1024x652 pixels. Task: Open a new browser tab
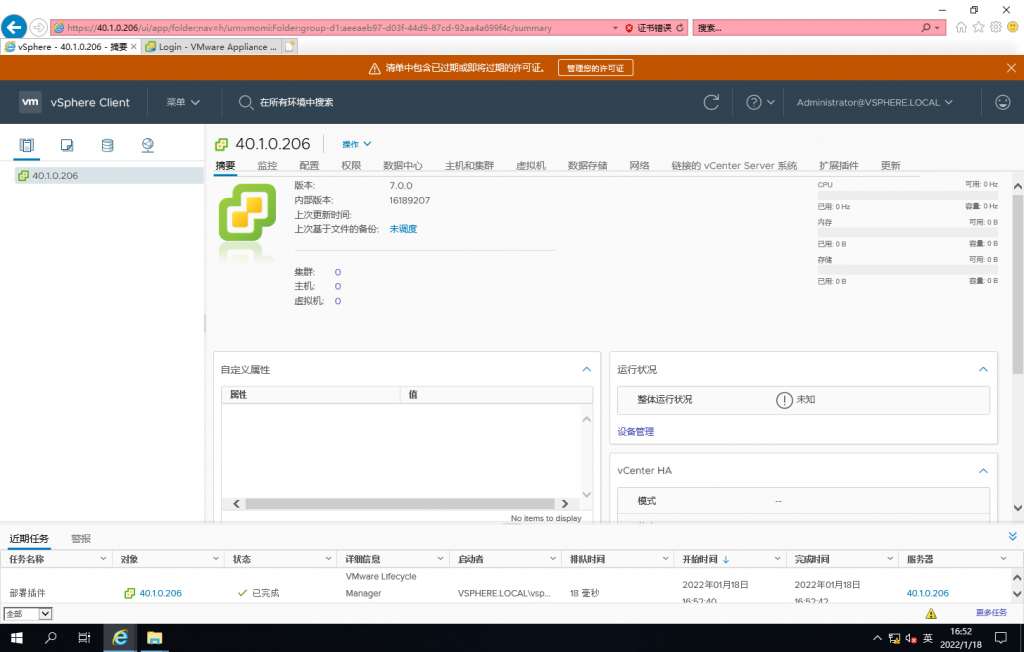click(290, 46)
